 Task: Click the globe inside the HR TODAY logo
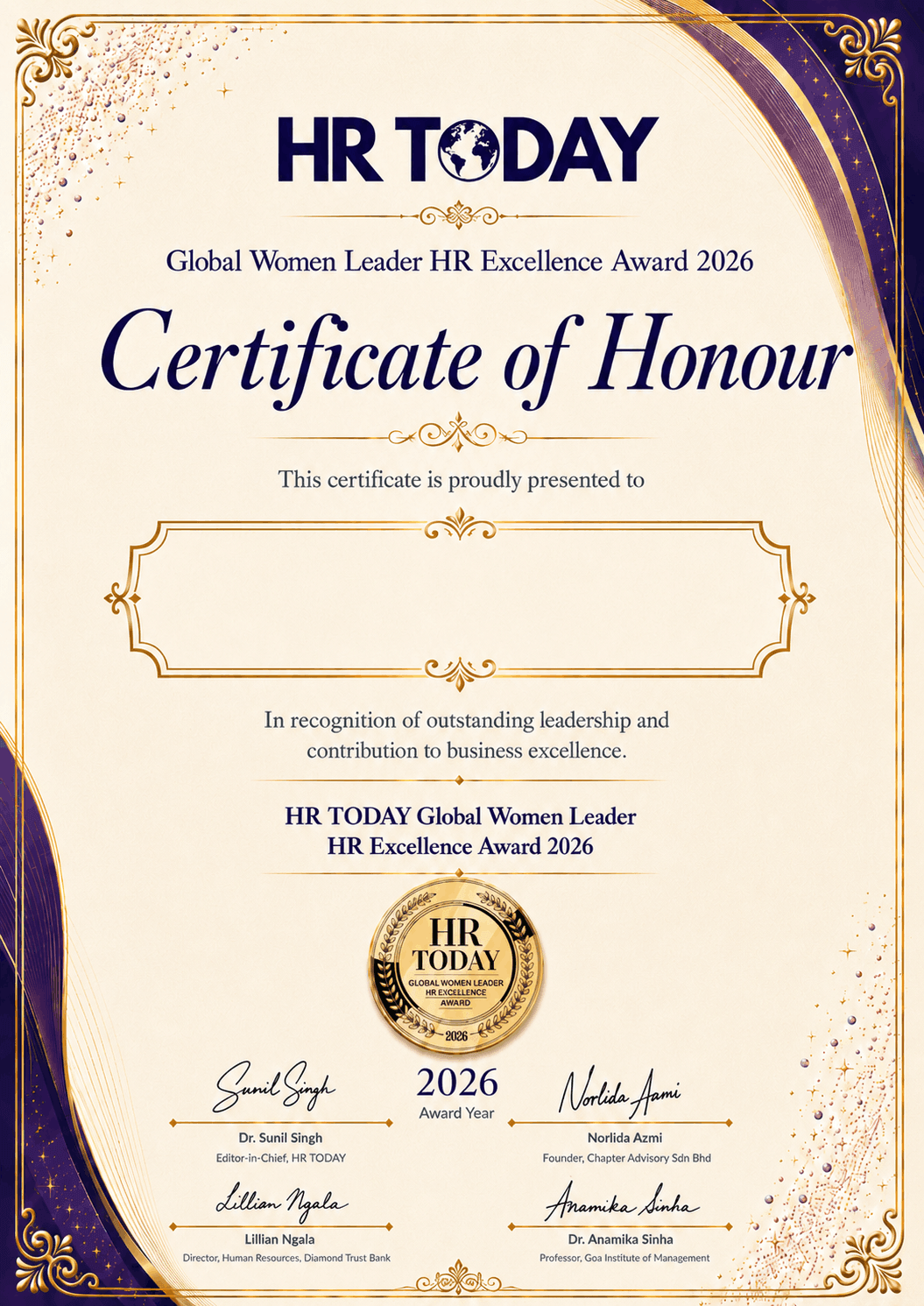[468, 150]
